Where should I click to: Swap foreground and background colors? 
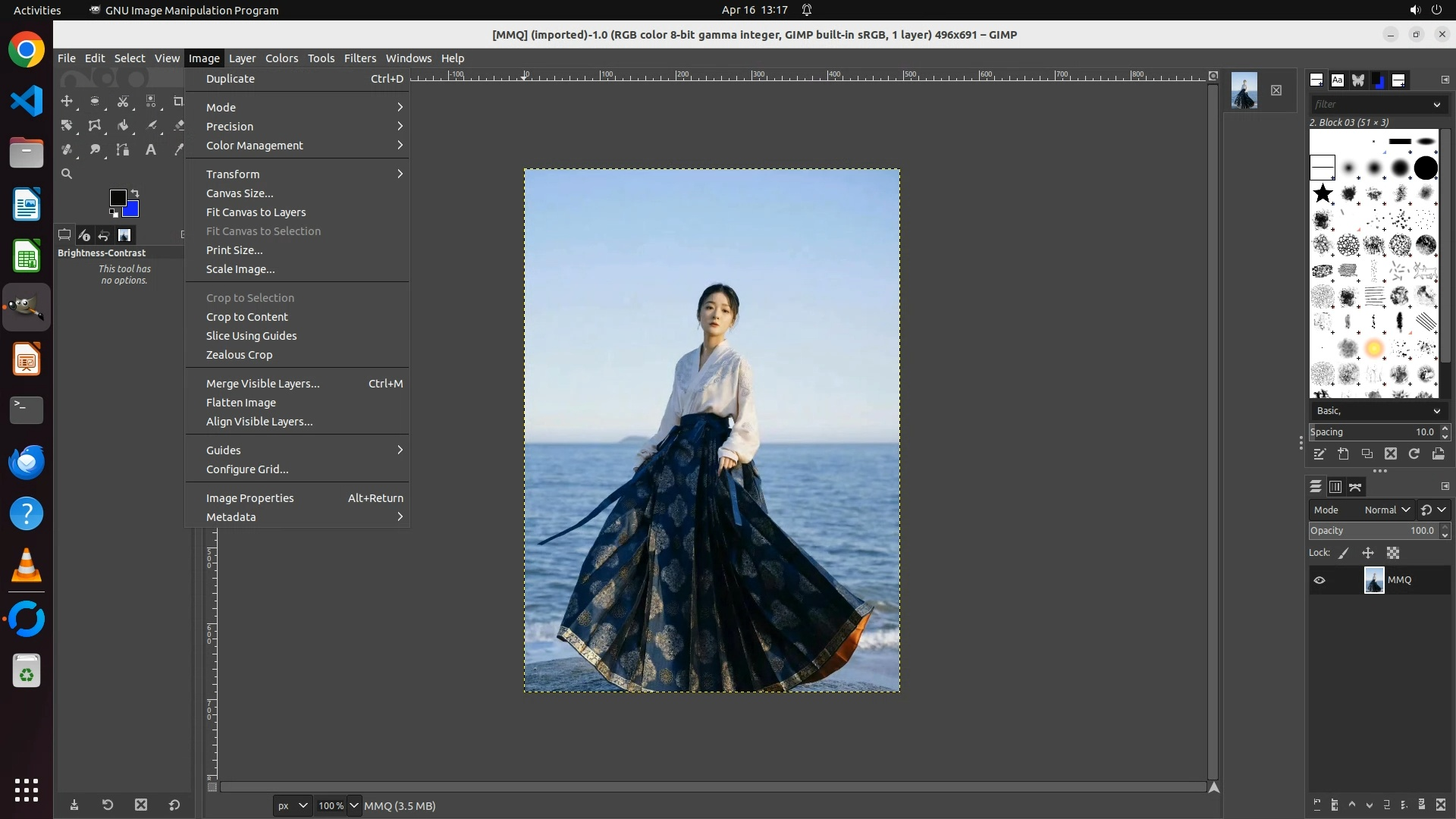[135, 193]
